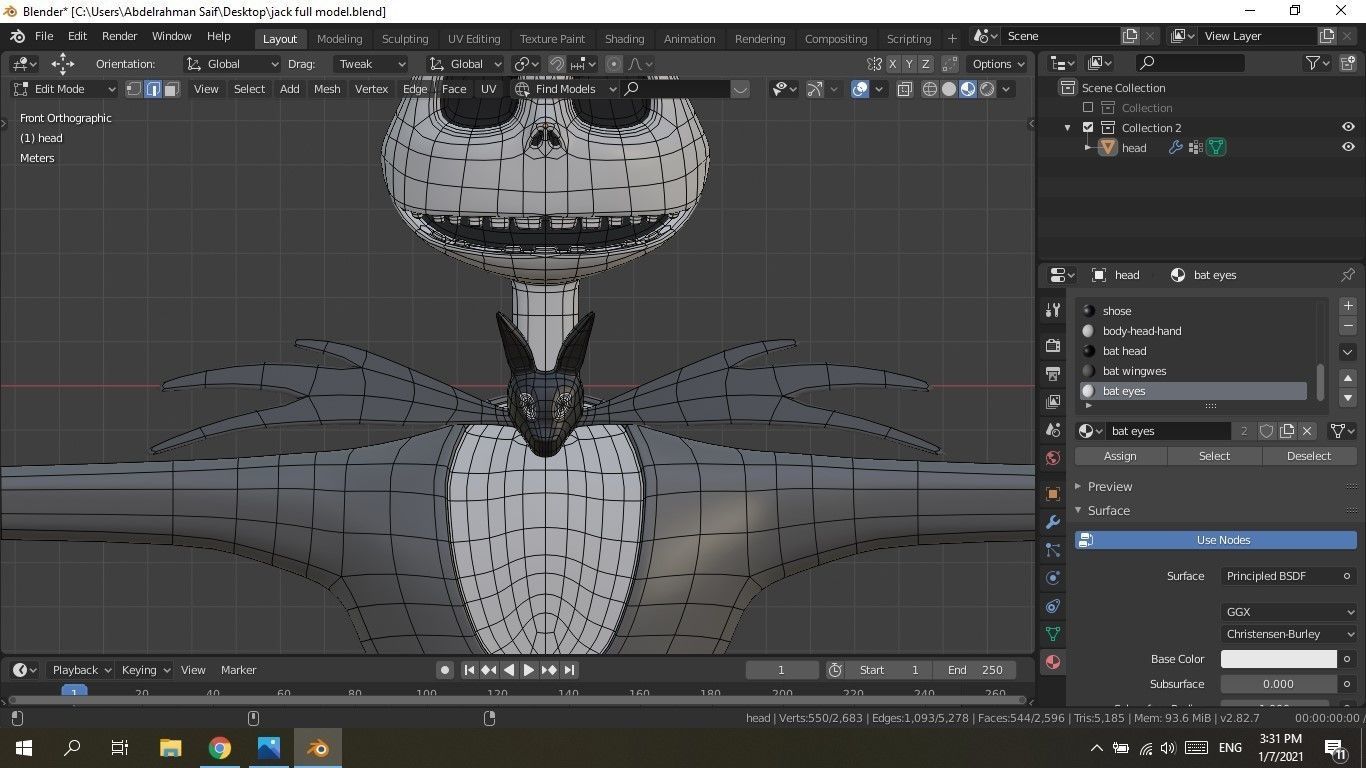
Task: Open the World properties tab icon
Action: coord(1052,458)
